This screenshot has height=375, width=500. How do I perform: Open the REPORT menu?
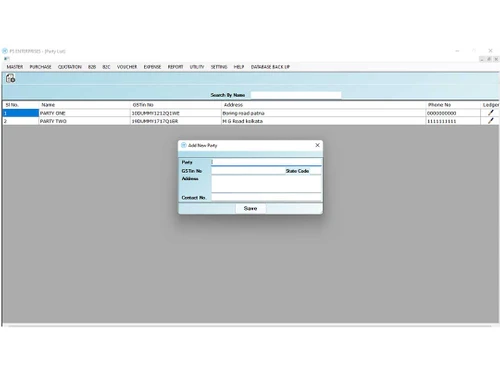175,67
